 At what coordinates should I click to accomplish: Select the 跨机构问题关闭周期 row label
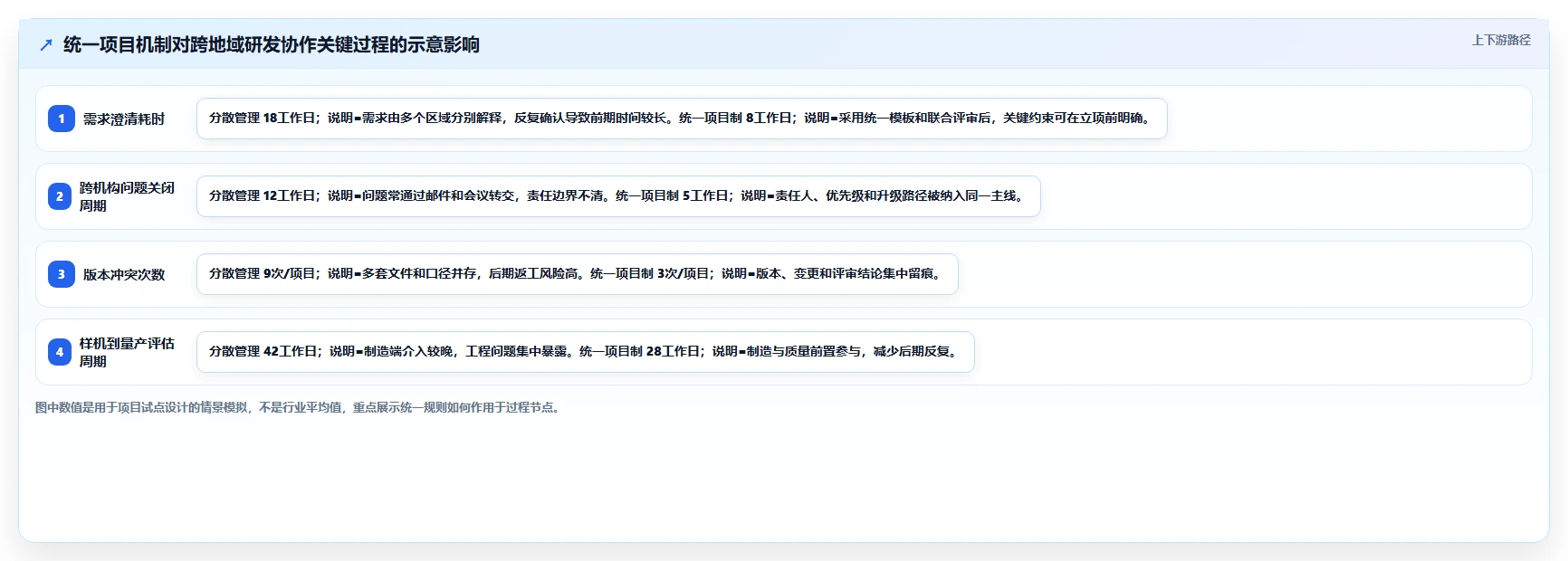point(127,196)
